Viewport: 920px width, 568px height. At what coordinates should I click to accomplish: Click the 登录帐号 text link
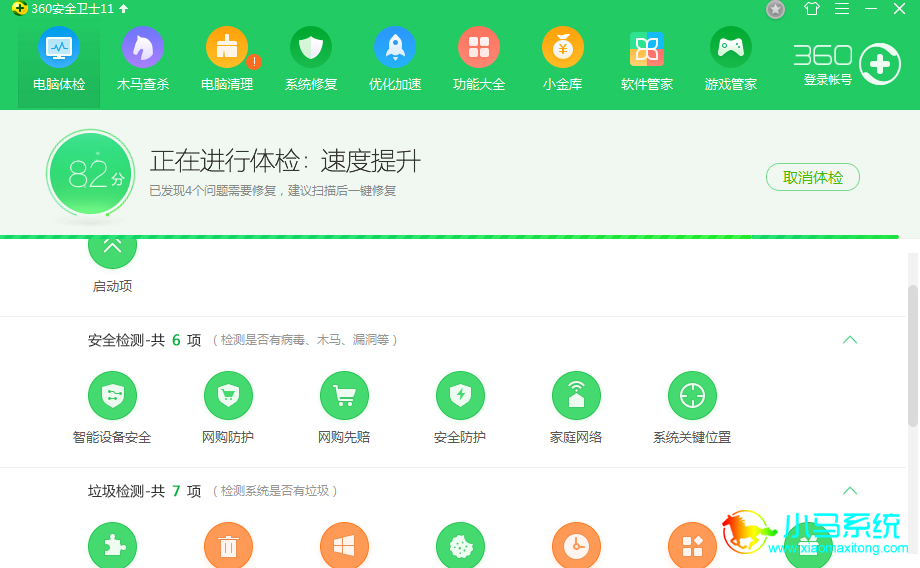click(x=827, y=79)
